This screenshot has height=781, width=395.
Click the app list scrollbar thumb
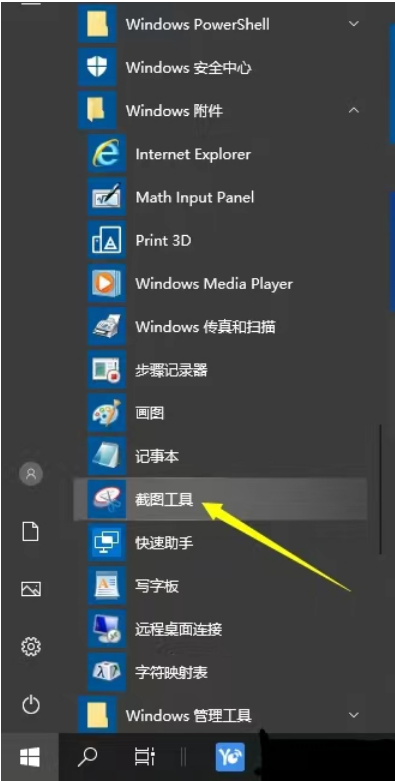(x=380, y=489)
